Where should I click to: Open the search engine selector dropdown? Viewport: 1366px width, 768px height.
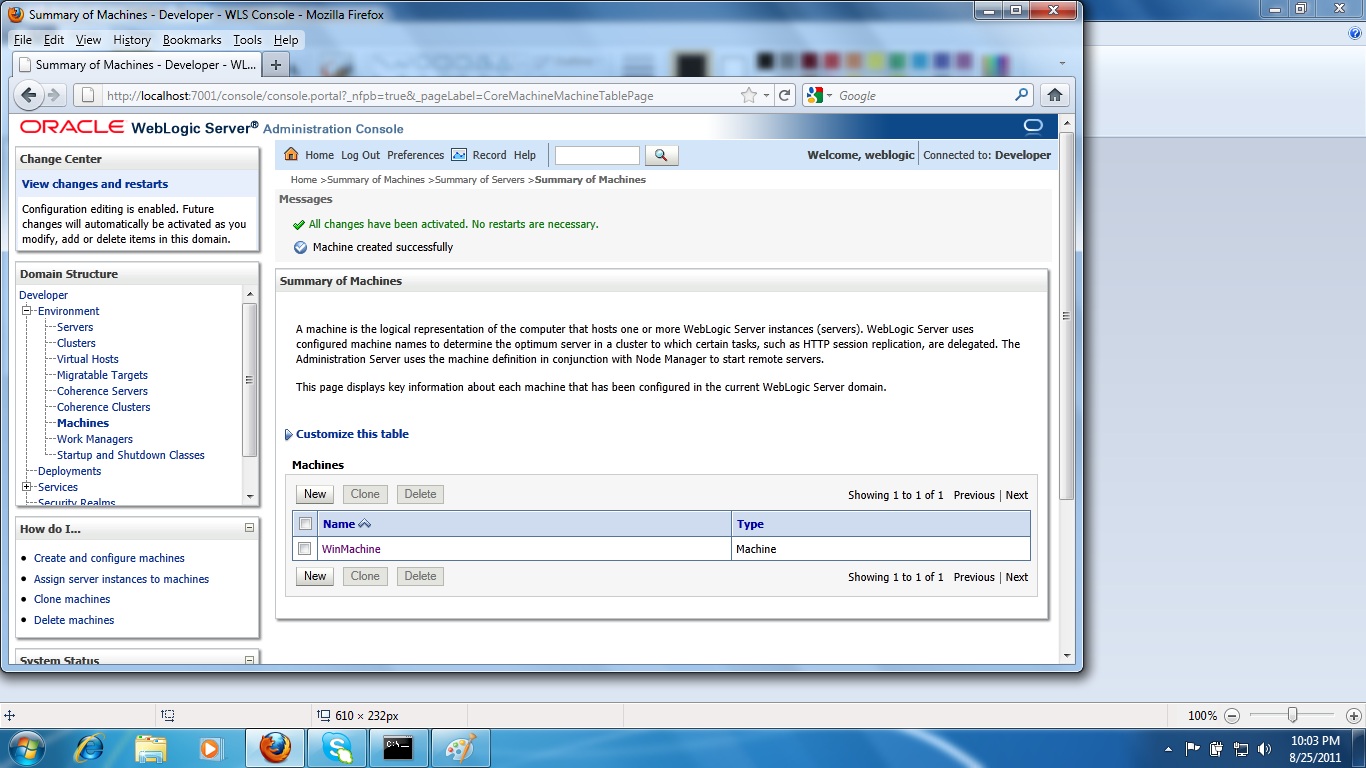830,96
